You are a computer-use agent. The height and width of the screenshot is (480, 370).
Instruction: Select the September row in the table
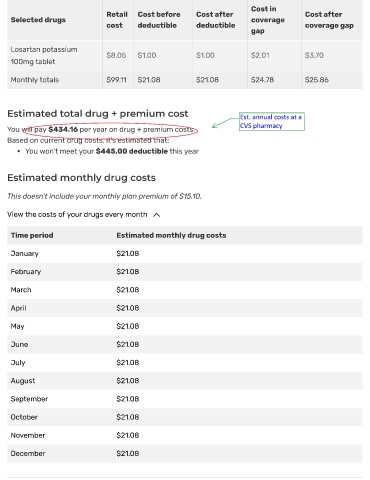coord(185,399)
